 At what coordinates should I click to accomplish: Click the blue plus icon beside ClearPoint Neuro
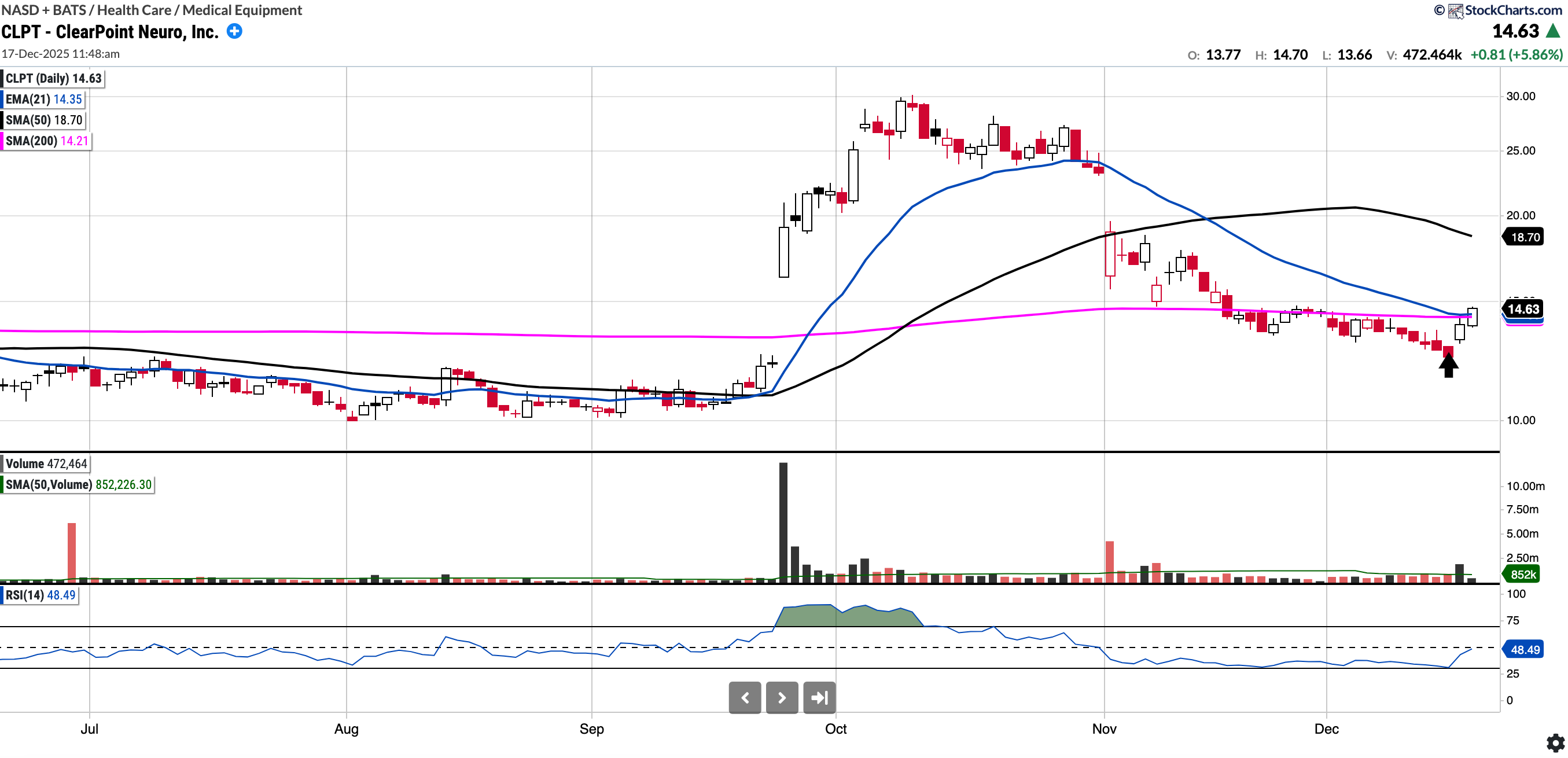pyautogui.click(x=234, y=31)
